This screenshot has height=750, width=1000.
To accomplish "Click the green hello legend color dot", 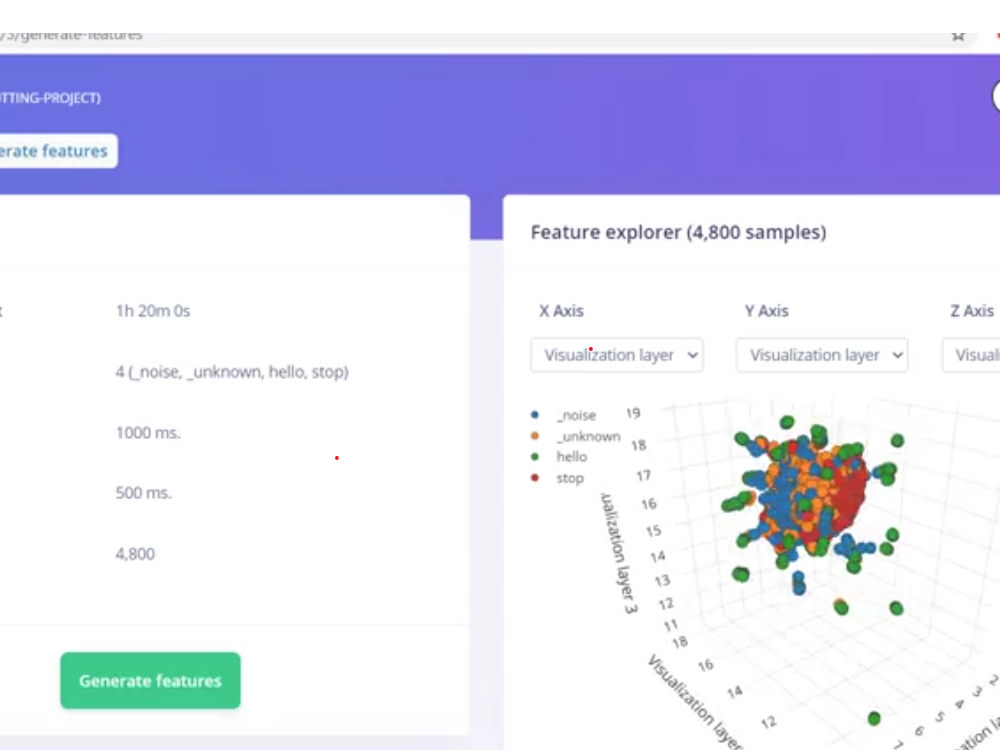I will (x=535, y=457).
